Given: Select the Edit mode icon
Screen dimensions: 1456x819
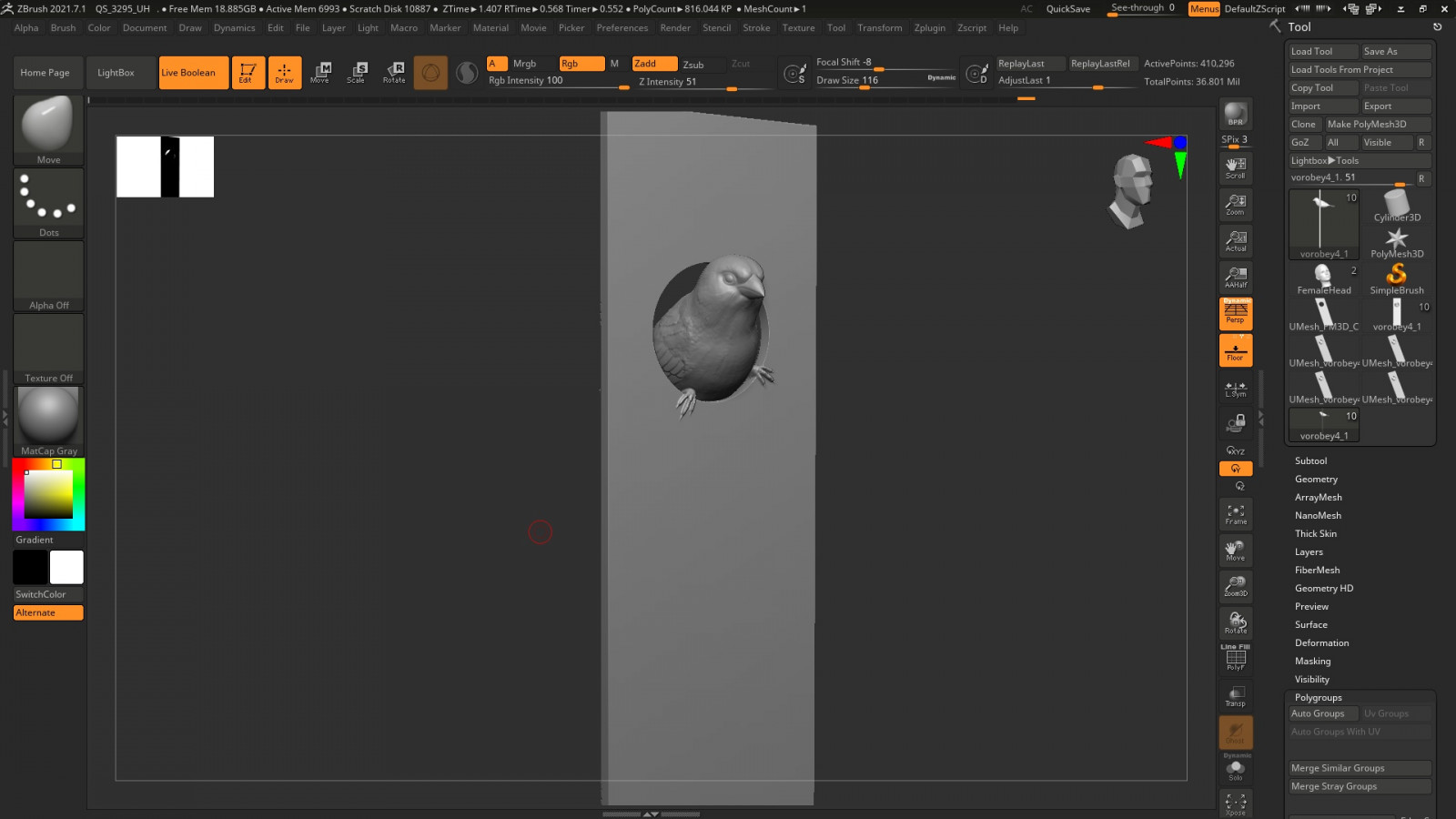Looking at the screenshot, I should [248, 73].
